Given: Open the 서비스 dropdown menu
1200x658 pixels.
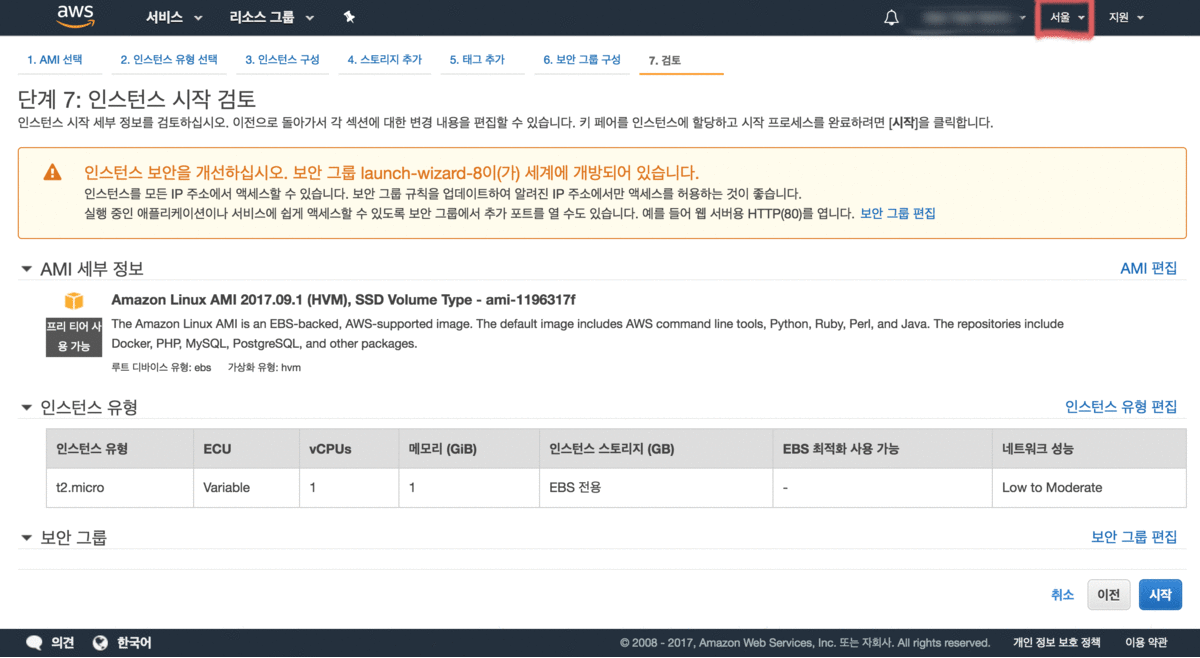Looking at the screenshot, I should [174, 17].
